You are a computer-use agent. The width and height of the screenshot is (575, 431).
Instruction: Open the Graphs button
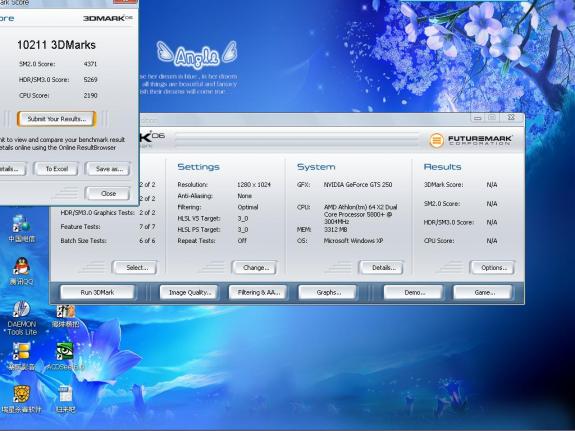pos(327,292)
